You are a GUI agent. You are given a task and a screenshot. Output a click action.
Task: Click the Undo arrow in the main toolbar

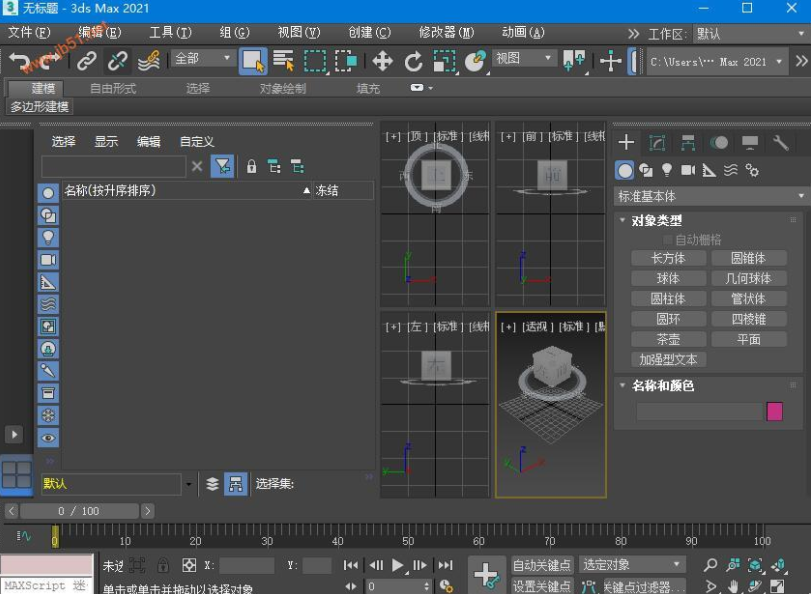coord(21,62)
